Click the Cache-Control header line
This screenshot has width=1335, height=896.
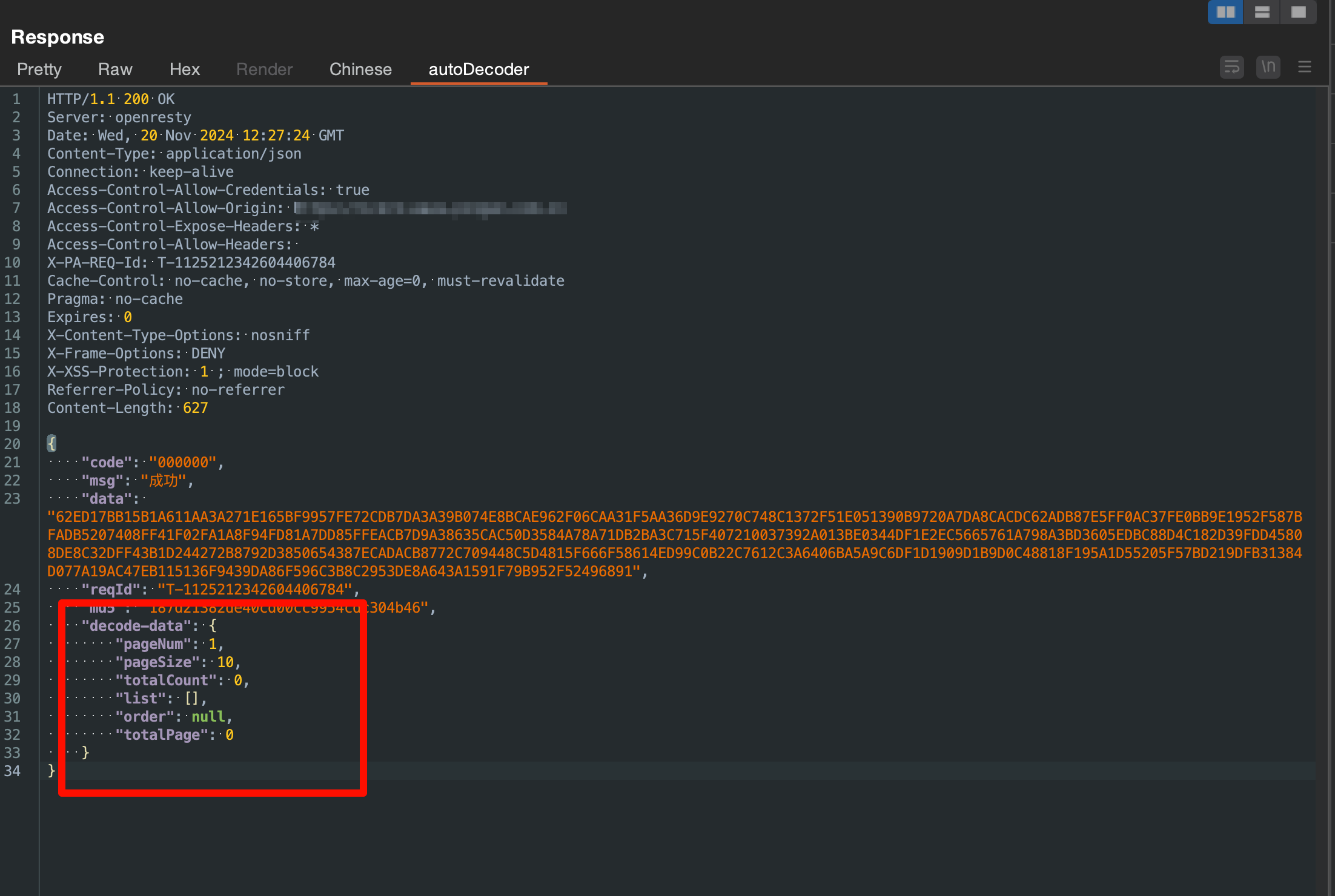[x=306, y=280]
